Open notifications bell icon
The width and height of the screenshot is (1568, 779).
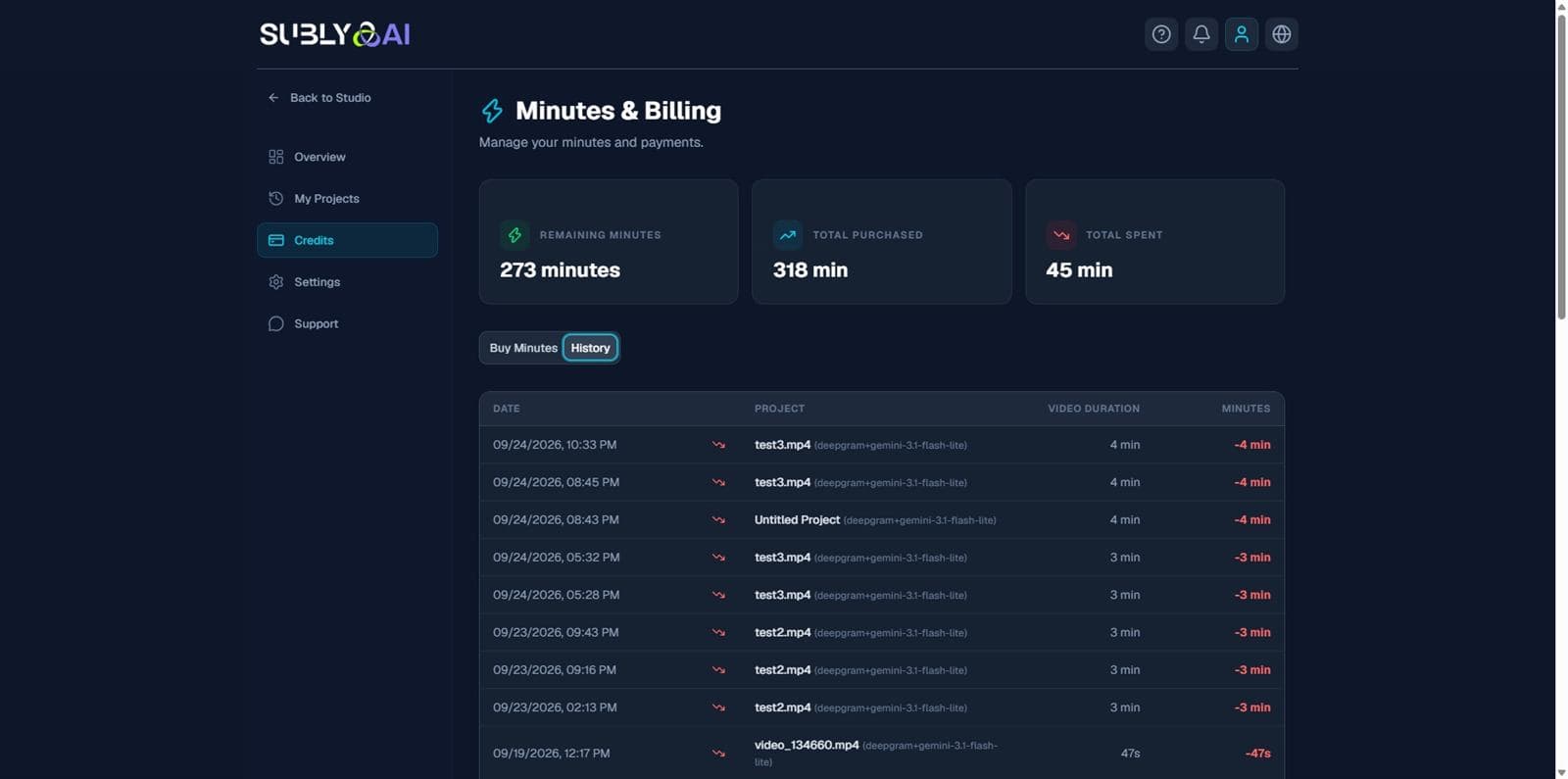coord(1201,34)
